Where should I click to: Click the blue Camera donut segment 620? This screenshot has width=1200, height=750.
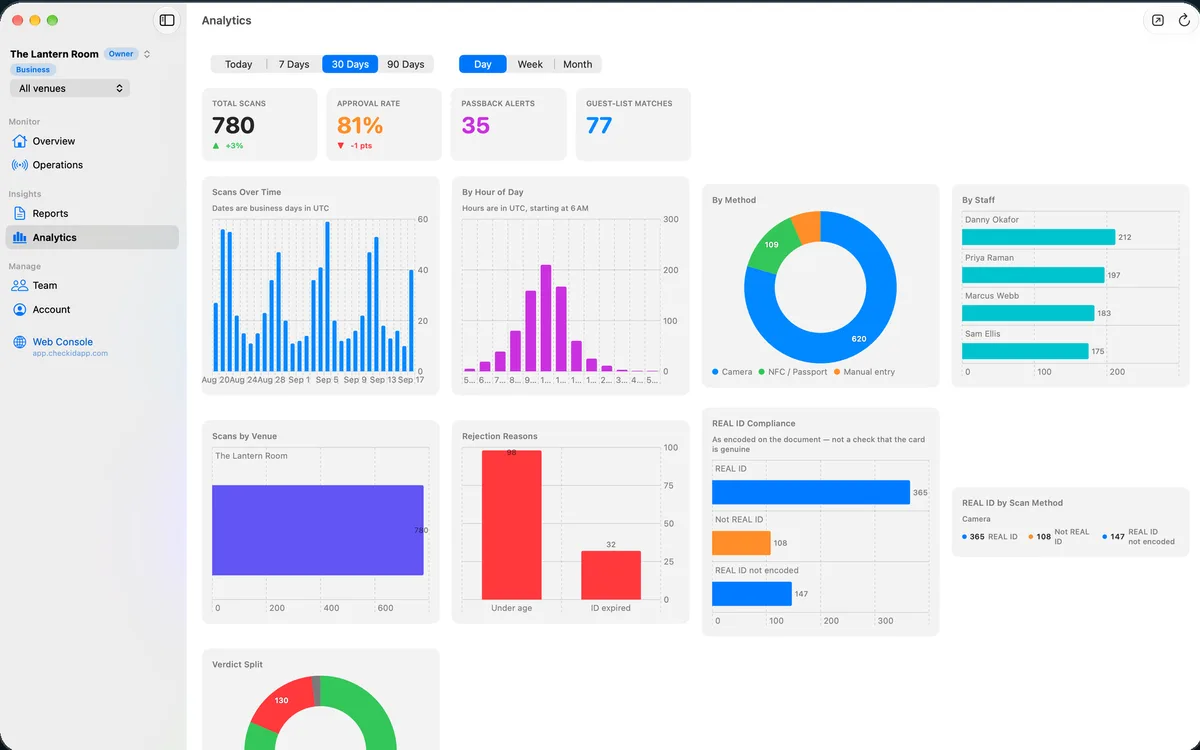point(860,338)
